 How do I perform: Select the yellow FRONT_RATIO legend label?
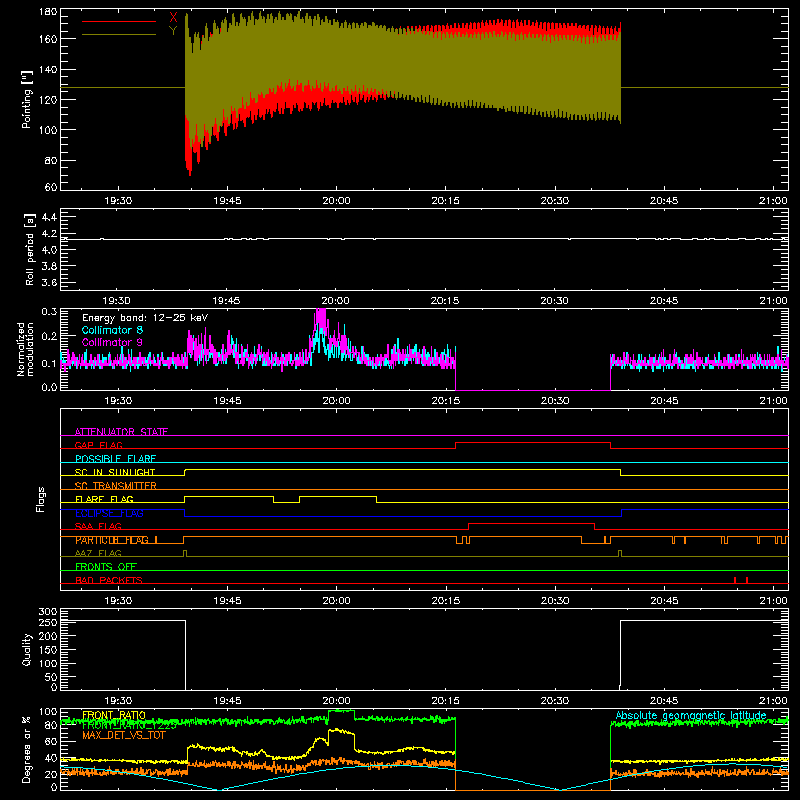[x=114, y=715]
